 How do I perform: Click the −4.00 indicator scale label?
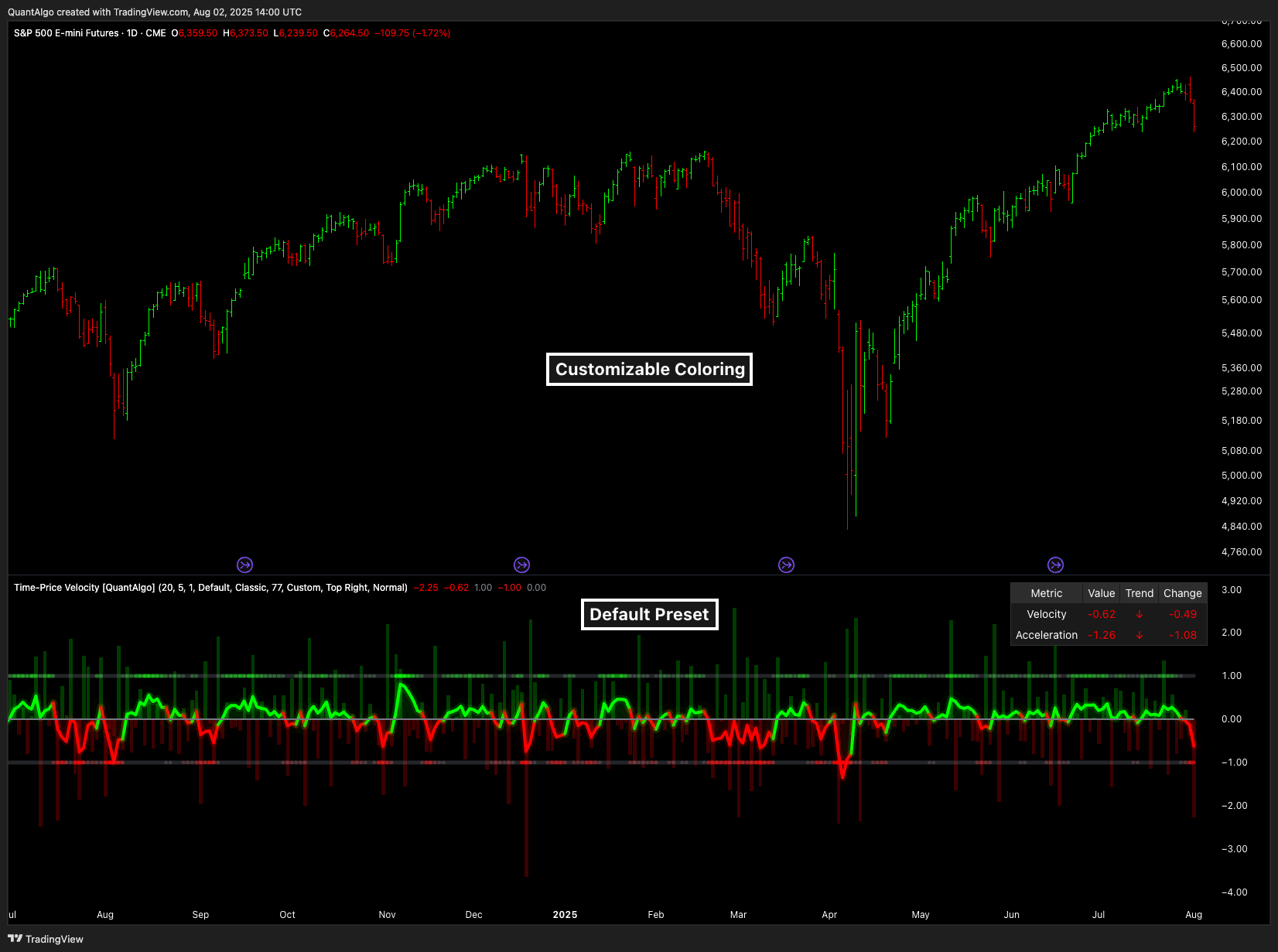coord(1234,892)
